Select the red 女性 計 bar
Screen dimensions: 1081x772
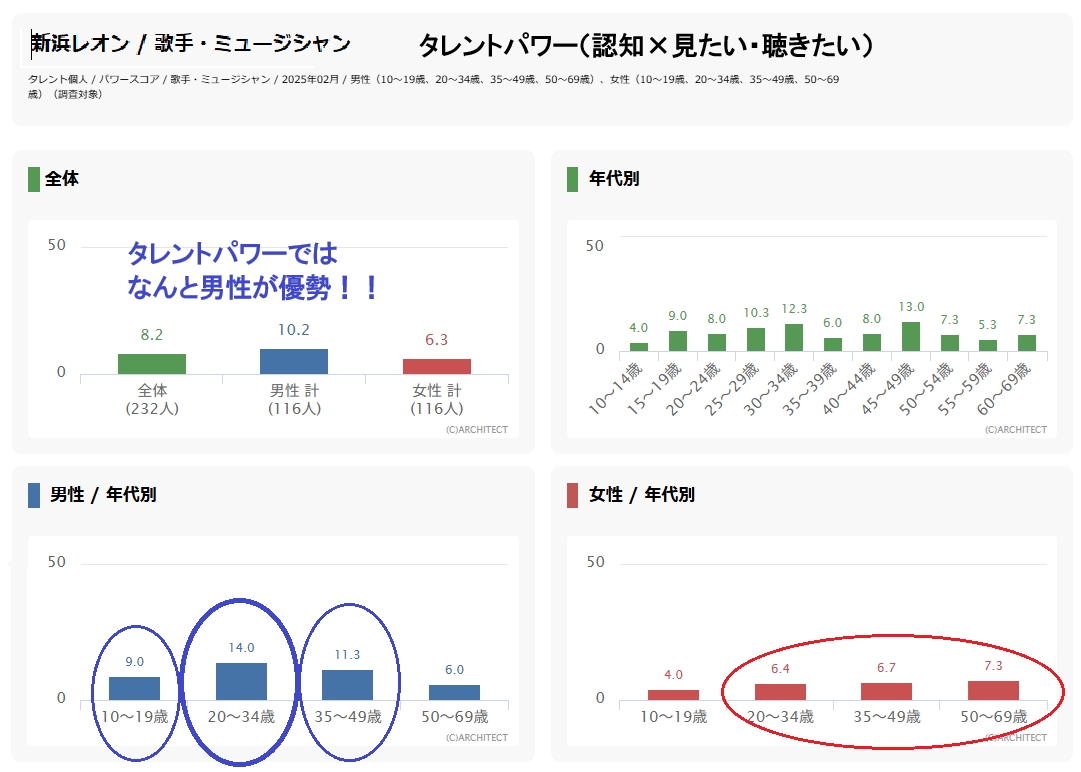click(x=436, y=366)
